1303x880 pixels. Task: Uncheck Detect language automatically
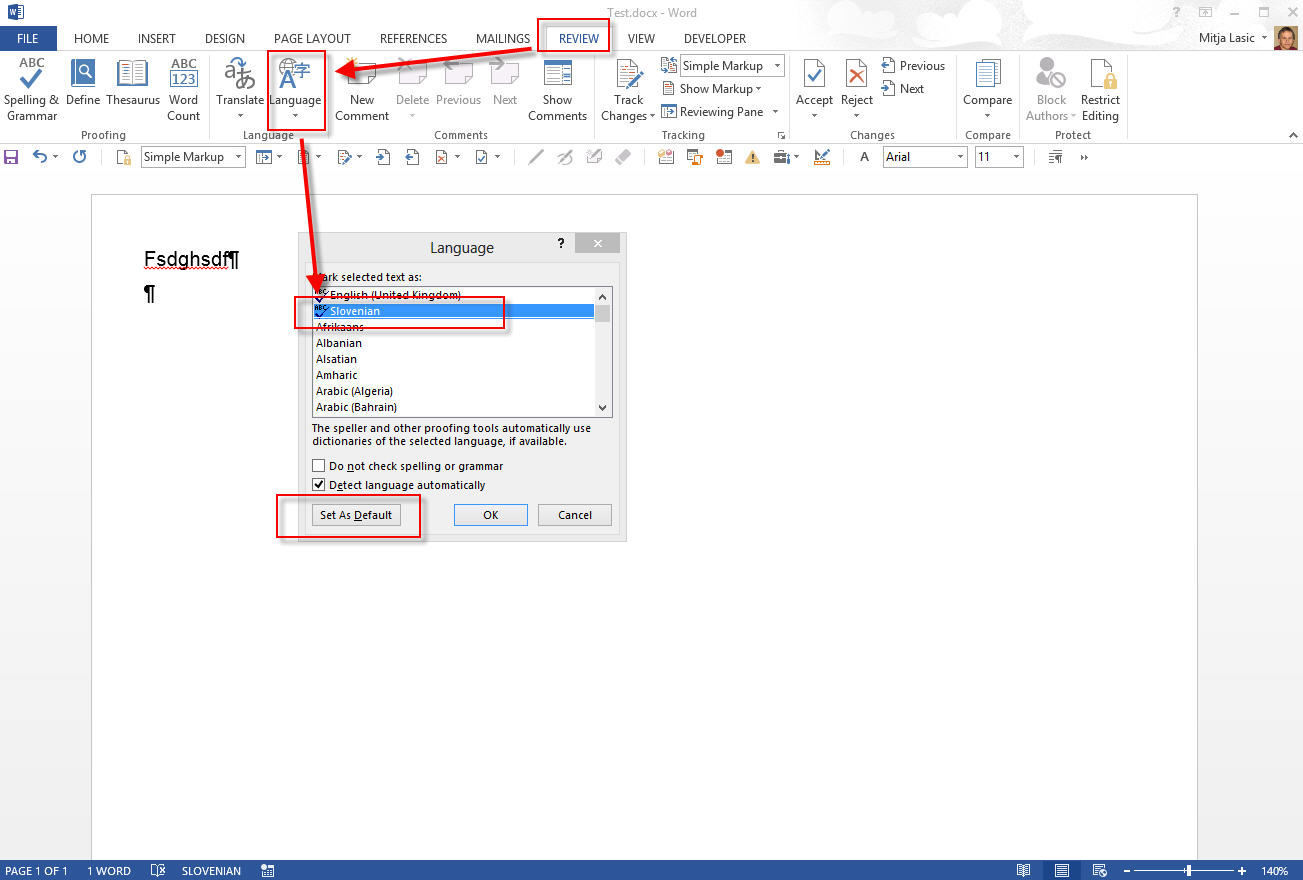319,485
